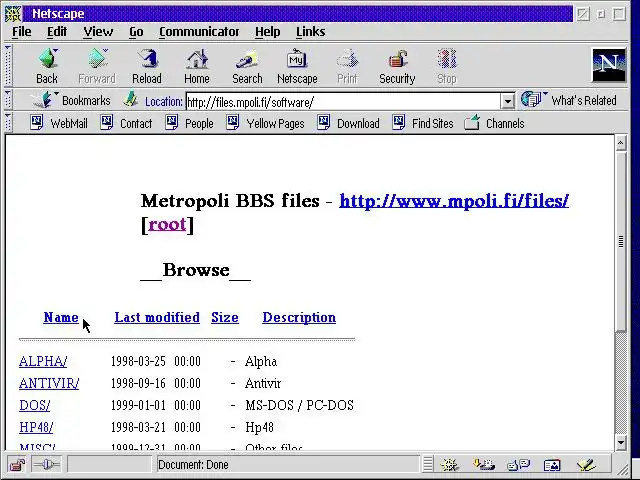Screen dimensions: 640x480
Task: Open the Contact personal toolbar link
Action: coord(126,123)
